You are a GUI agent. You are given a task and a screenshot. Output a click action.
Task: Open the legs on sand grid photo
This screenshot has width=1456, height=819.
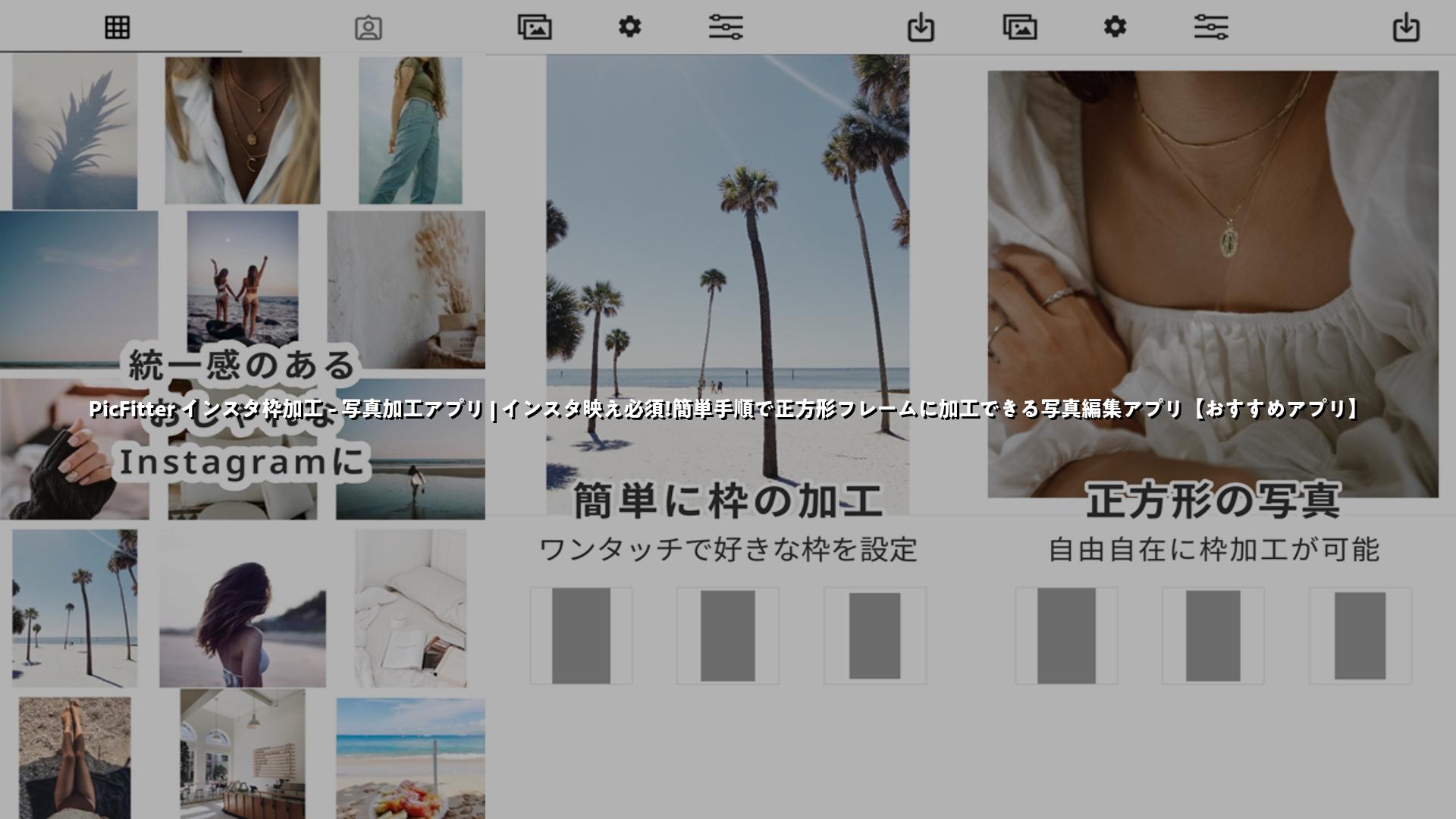point(74,758)
